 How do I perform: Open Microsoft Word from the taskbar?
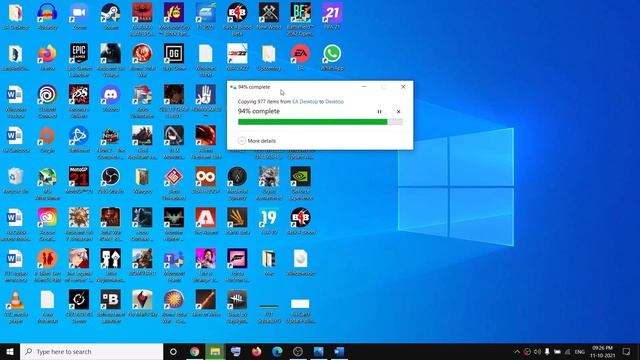pyautogui.click(x=339, y=351)
